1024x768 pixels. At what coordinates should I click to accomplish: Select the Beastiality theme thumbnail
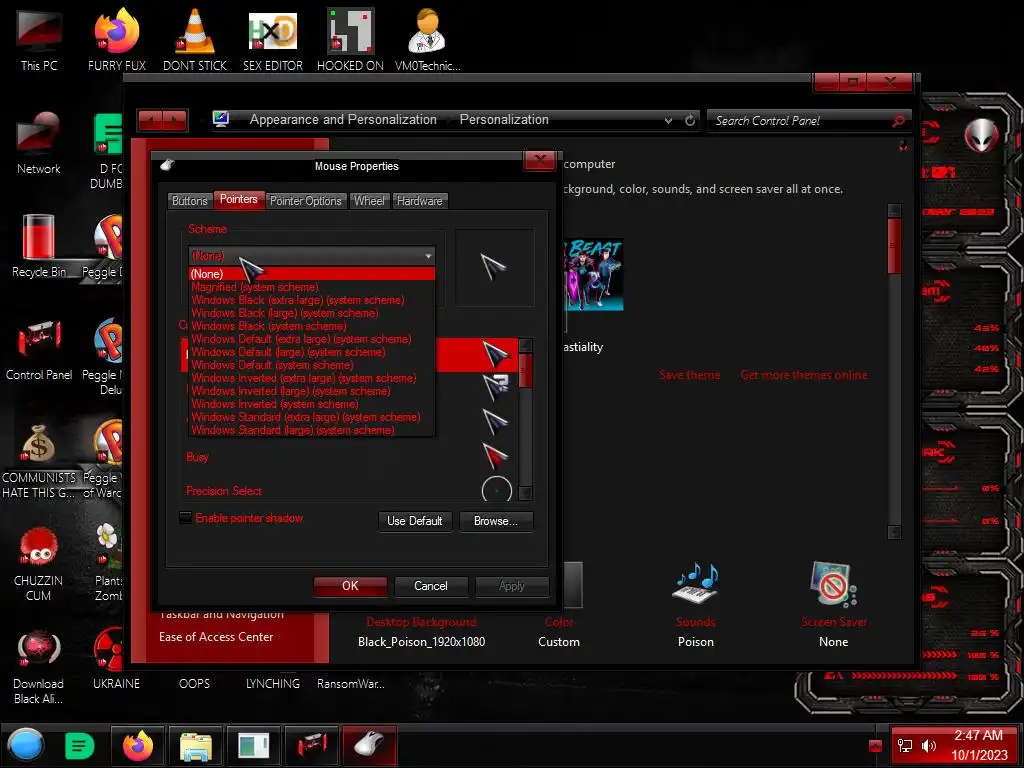click(x=593, y=274)
